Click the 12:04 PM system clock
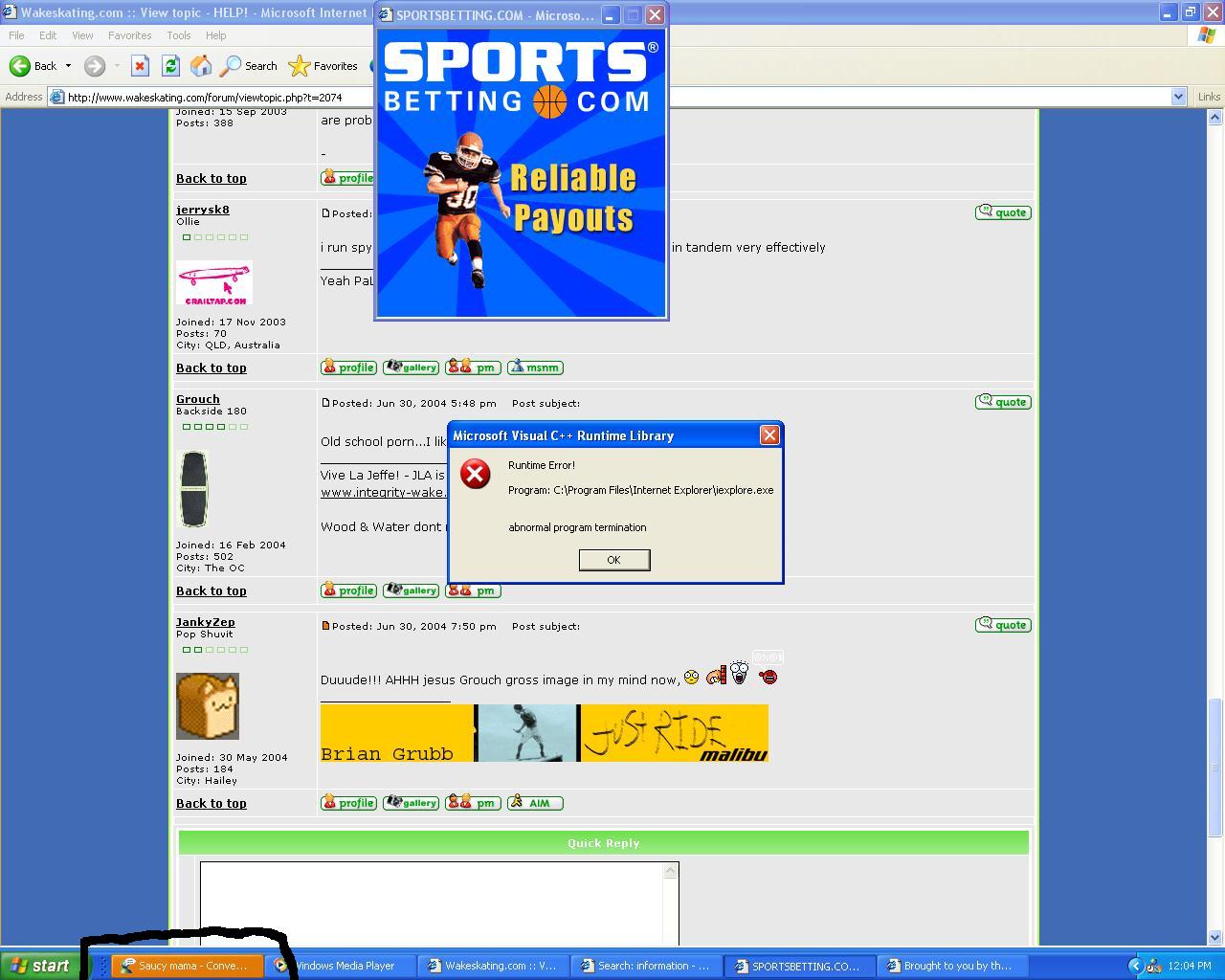 click(x=1192, y=966)
